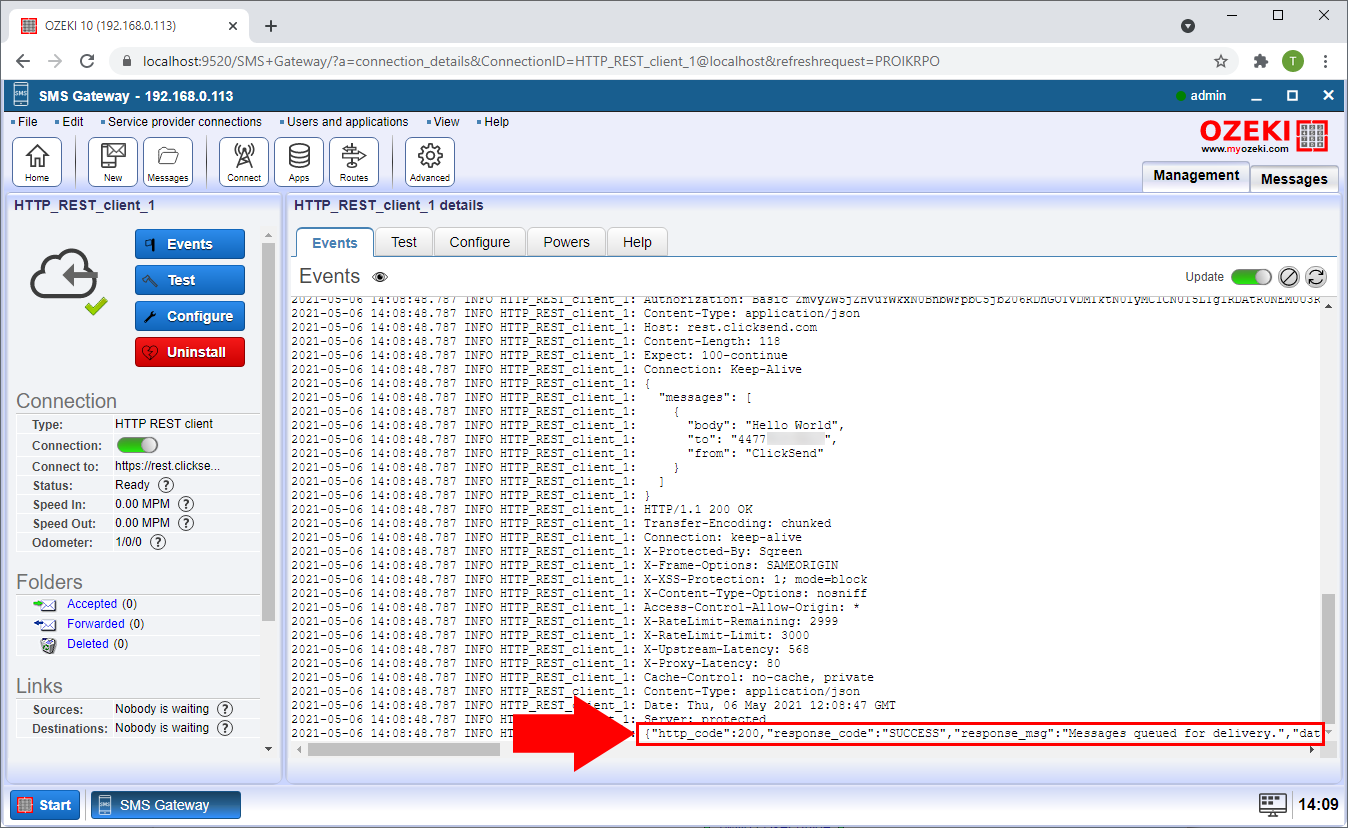The image size is (1348, 828).
Task: Click the Chrome profile avatar T
Action: [x=1293, y=61]
